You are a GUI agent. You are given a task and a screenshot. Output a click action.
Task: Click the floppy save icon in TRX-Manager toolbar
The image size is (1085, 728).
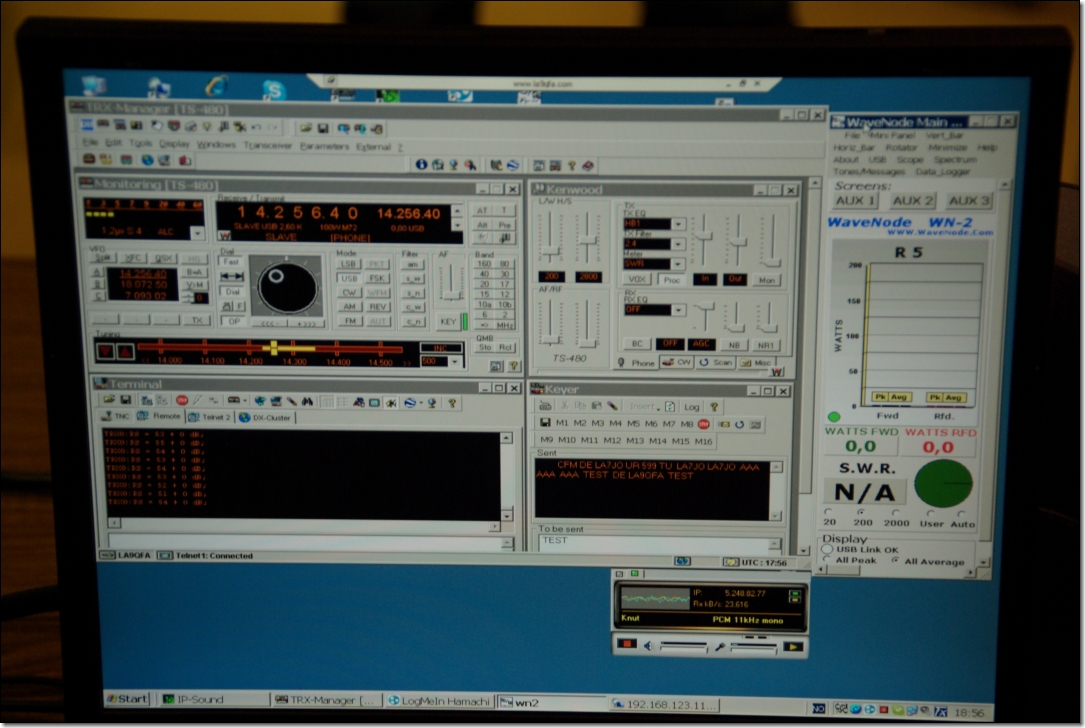323,128
